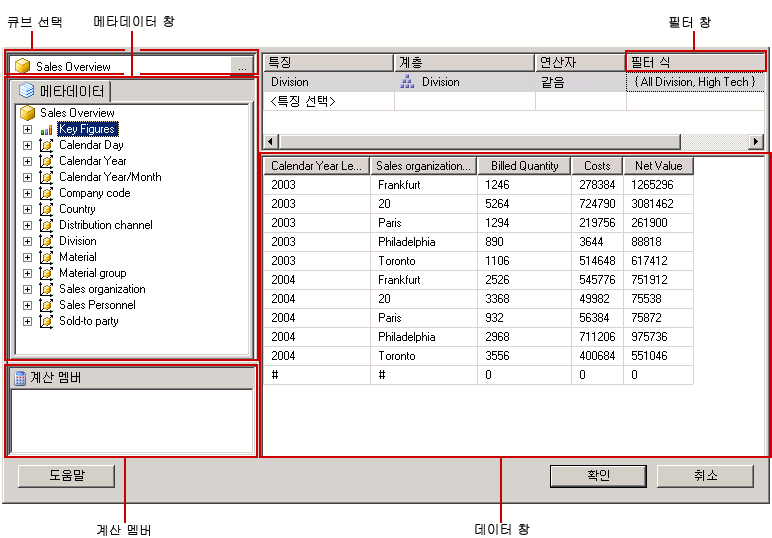Click the Sales organization... column header
Screen dimensions: 772x538
(423, 166)
